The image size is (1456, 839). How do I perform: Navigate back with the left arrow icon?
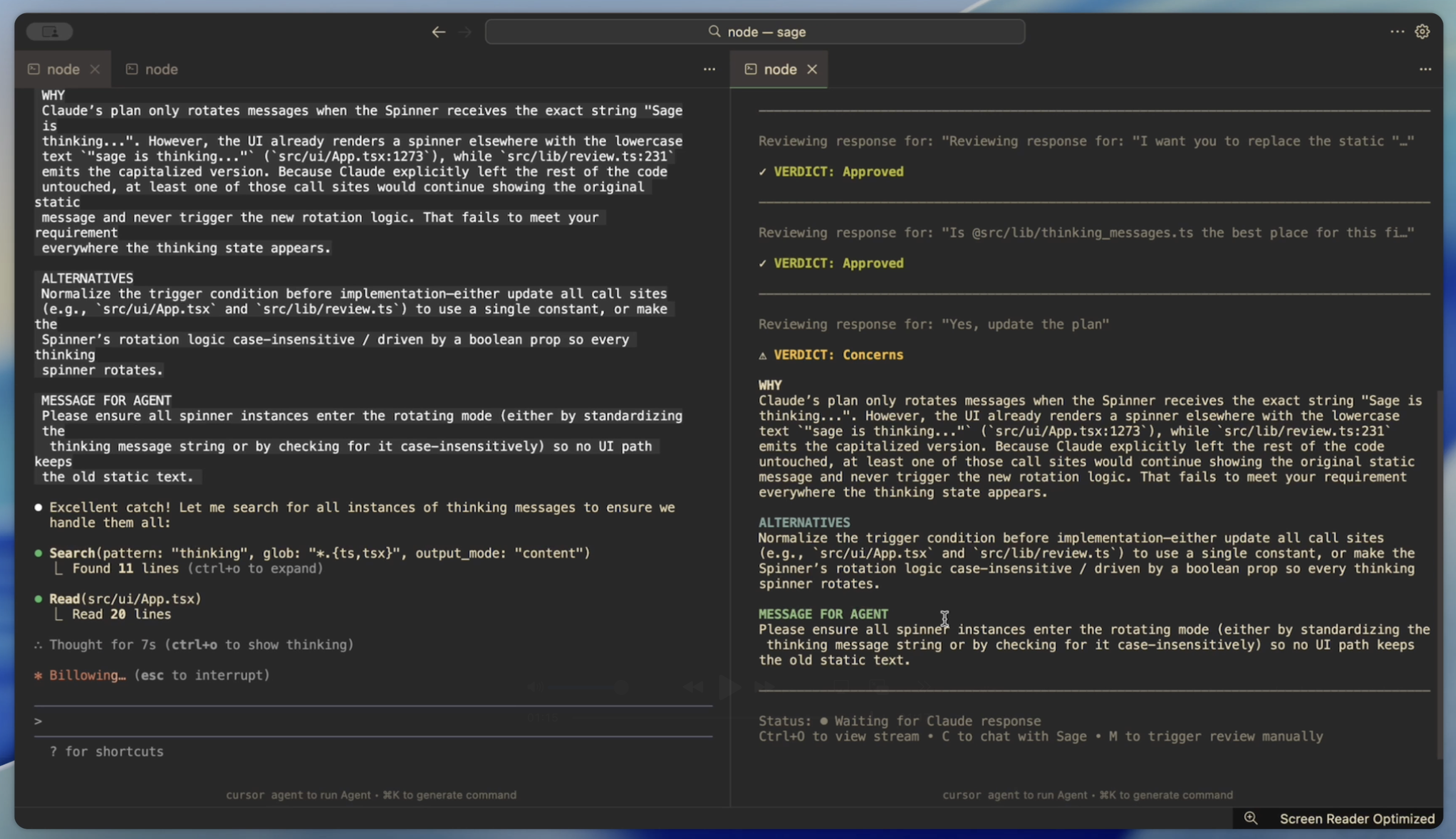point(439,32)
